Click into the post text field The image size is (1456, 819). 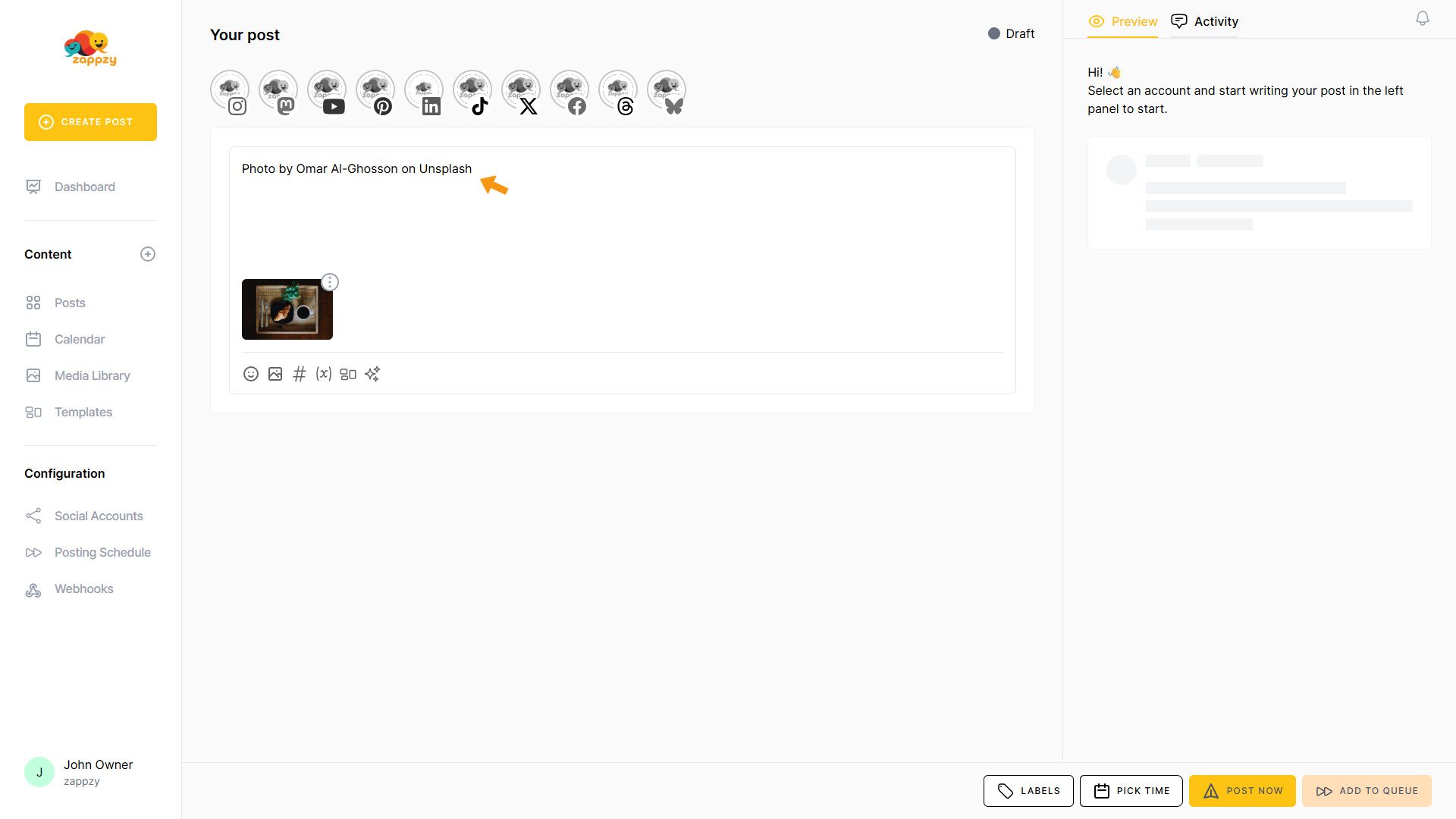(x=622, y=220)
